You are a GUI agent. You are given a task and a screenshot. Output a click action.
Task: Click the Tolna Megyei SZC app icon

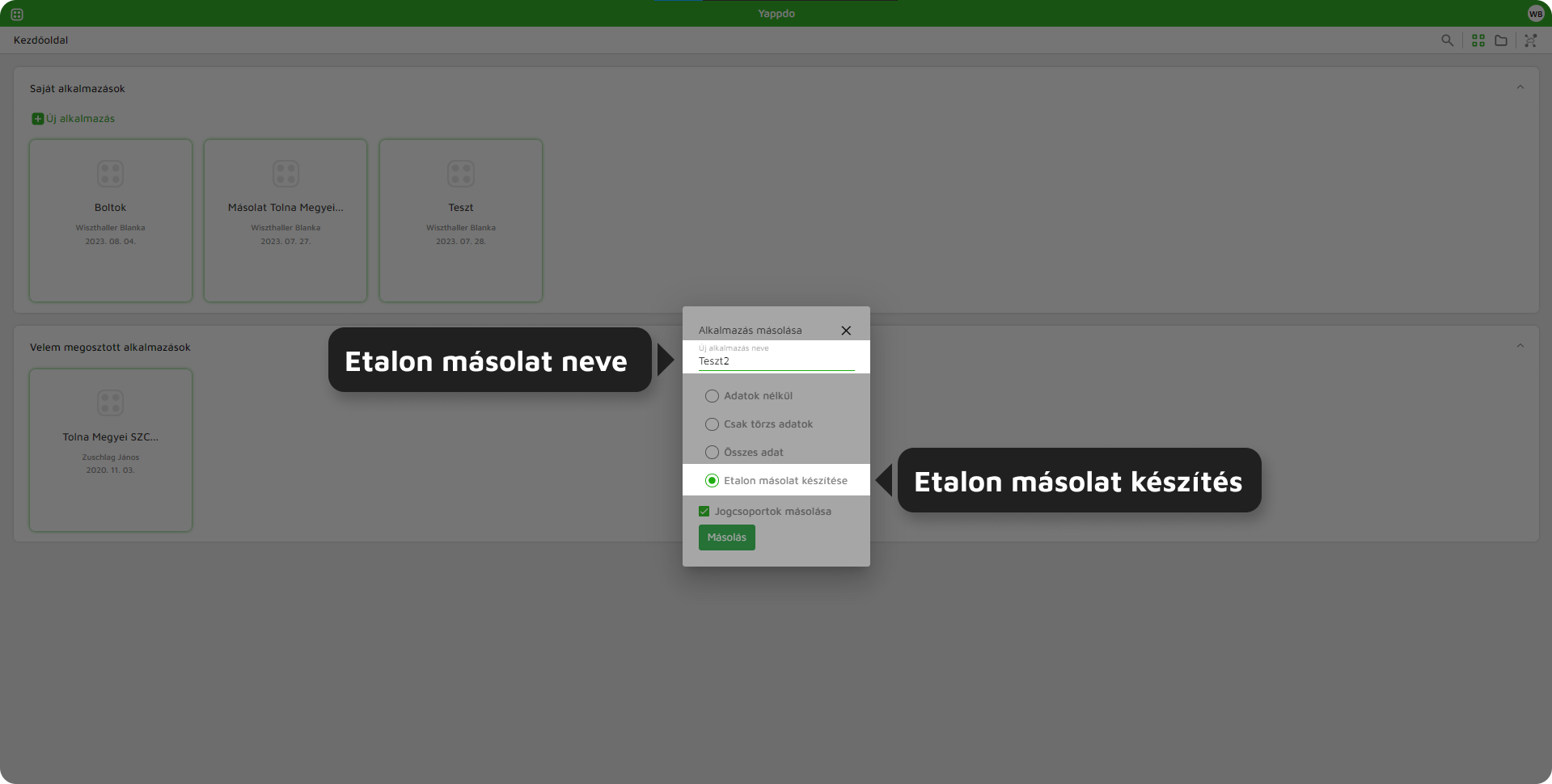click(111, 403)
